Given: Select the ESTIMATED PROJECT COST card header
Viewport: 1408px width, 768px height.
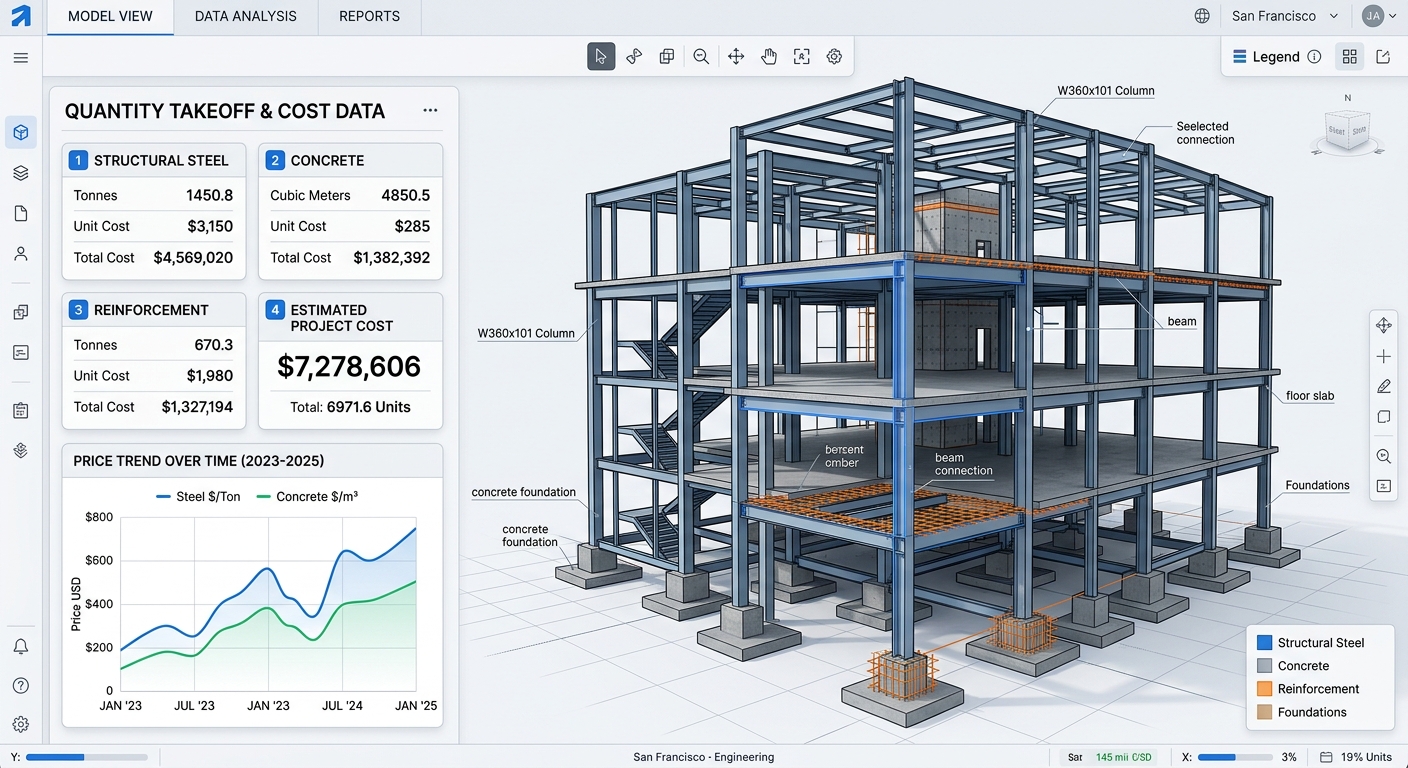Looking at the screenshot, I should point(350,317).
